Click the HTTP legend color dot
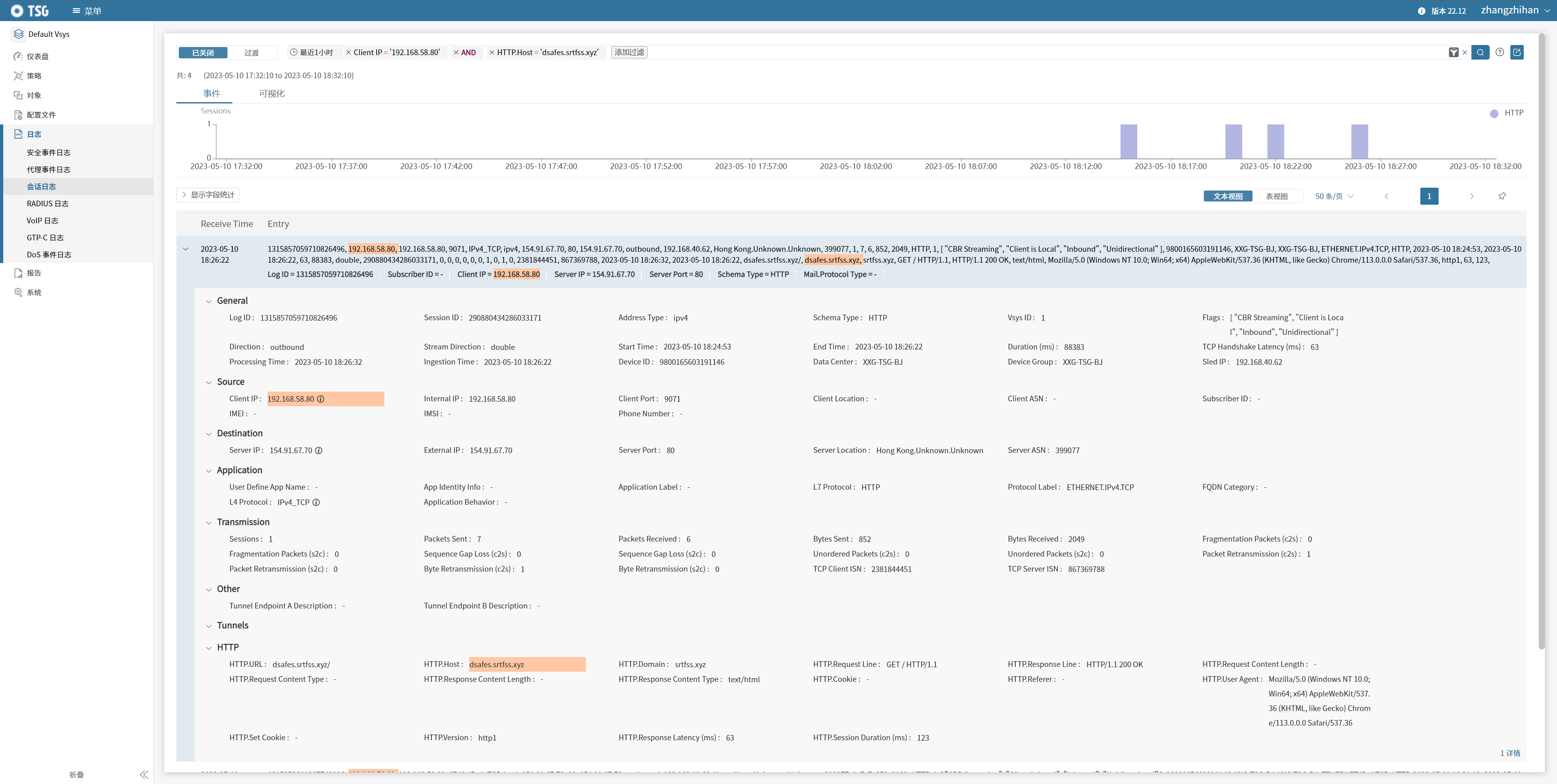Image resolution: width=1557 pixels, height=784 pixels. point(1494,114)
